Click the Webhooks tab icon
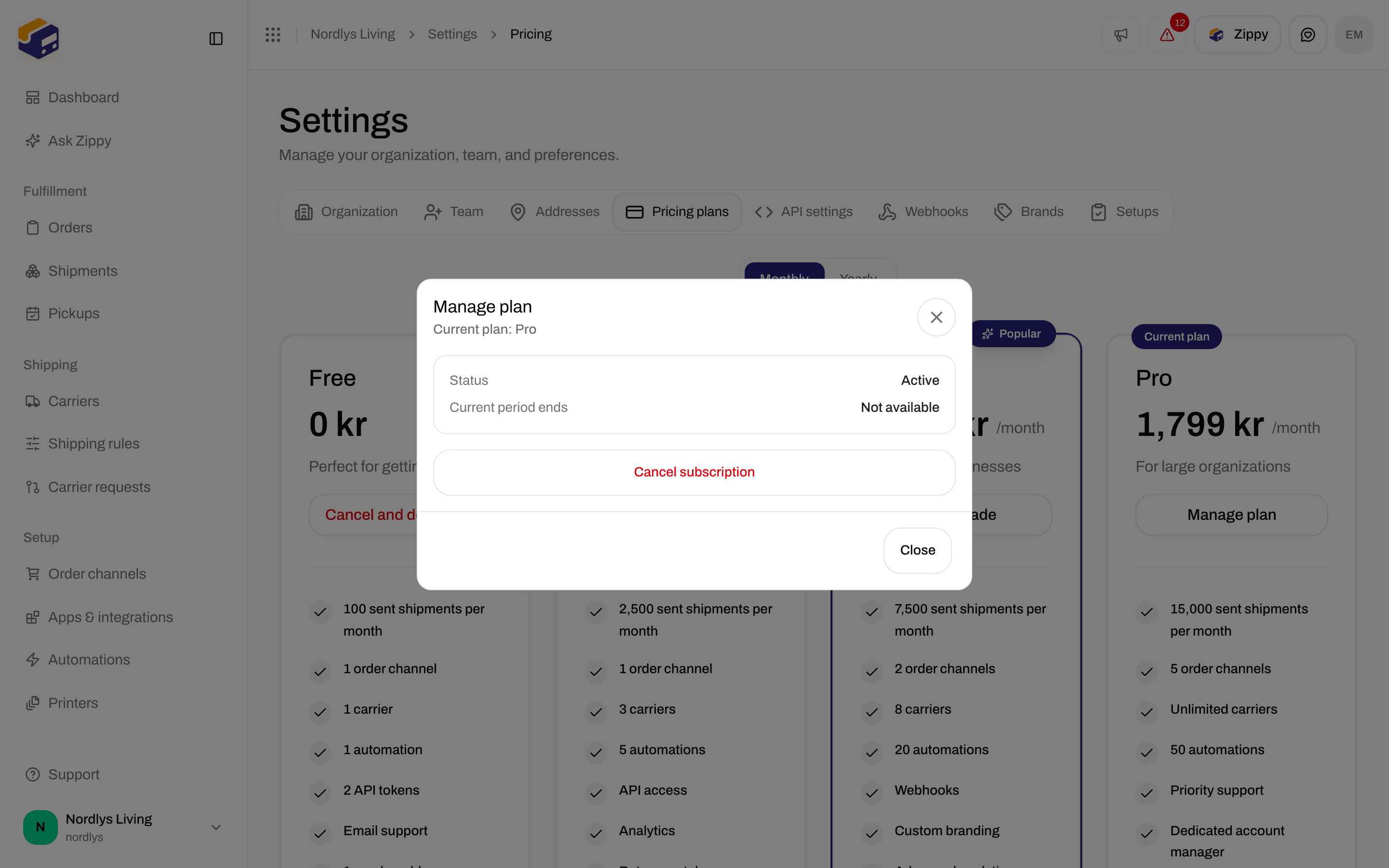 point(887,212)
